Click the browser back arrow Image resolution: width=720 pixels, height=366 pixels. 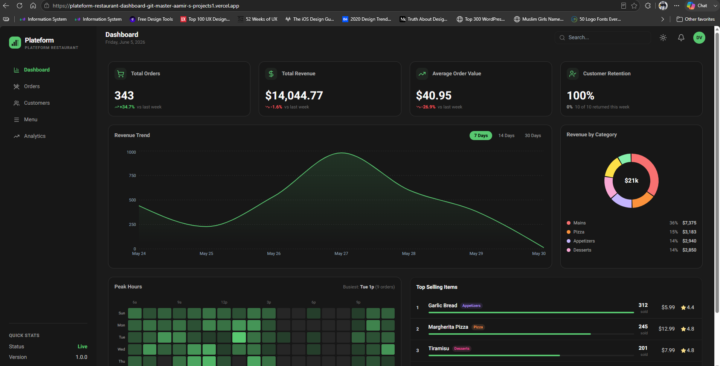point(6,6)
